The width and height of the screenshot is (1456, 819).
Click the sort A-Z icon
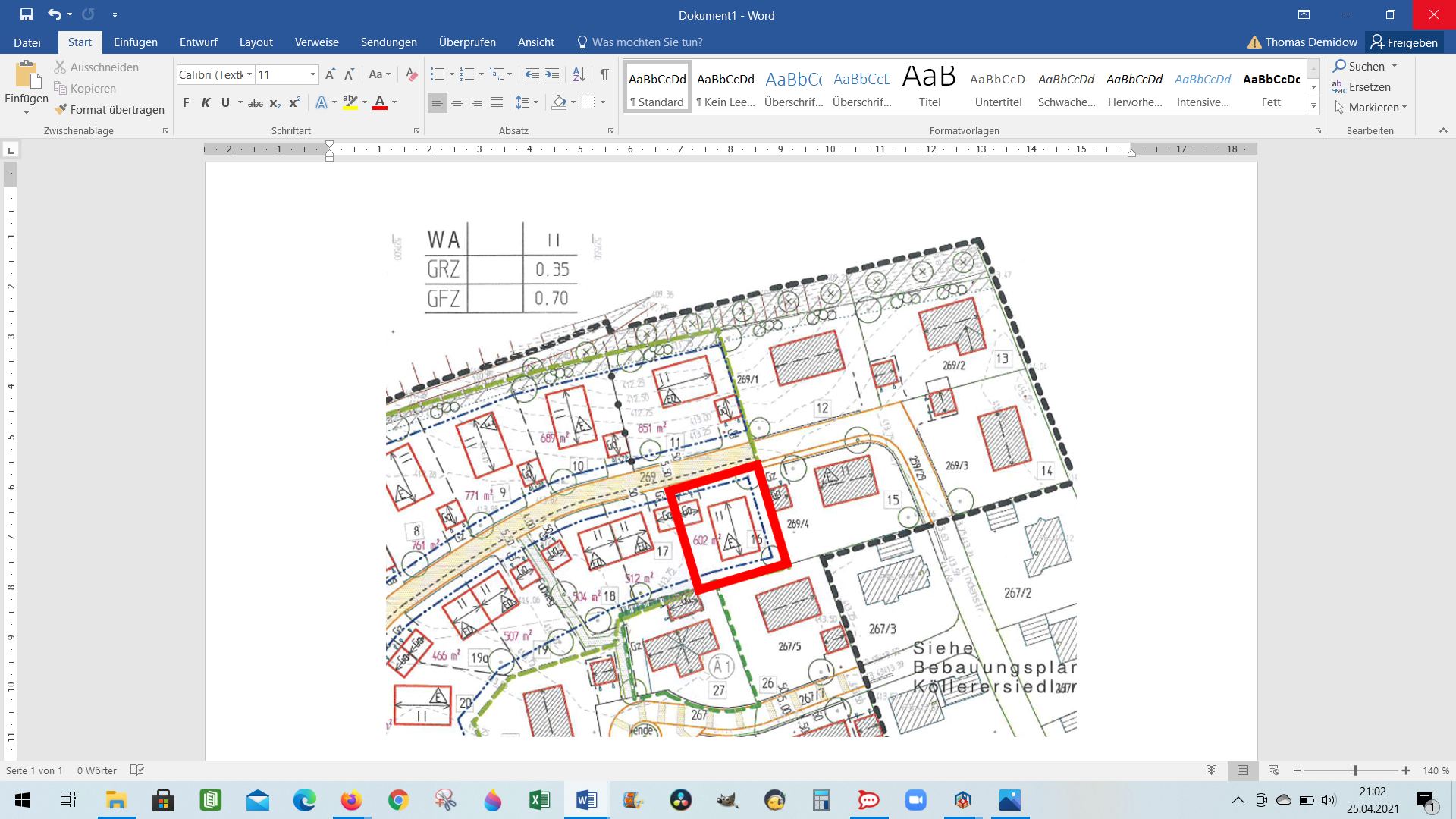click(x=579, y=74)
